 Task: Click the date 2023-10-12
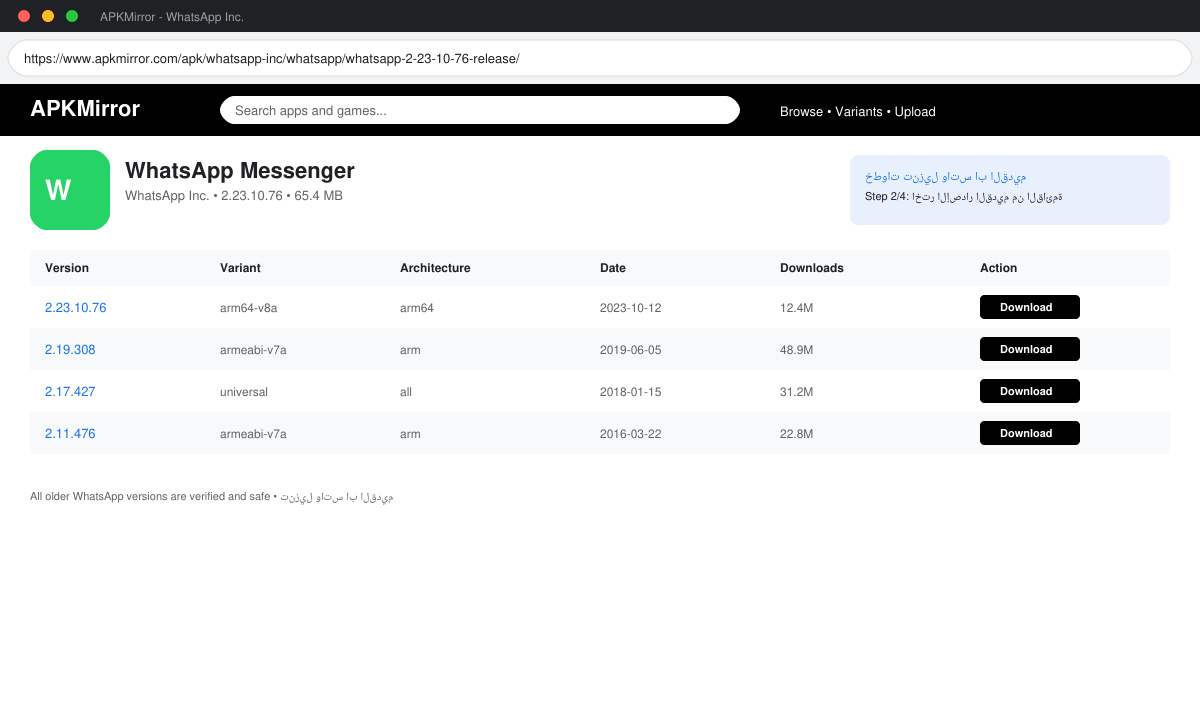pos(631,308)
